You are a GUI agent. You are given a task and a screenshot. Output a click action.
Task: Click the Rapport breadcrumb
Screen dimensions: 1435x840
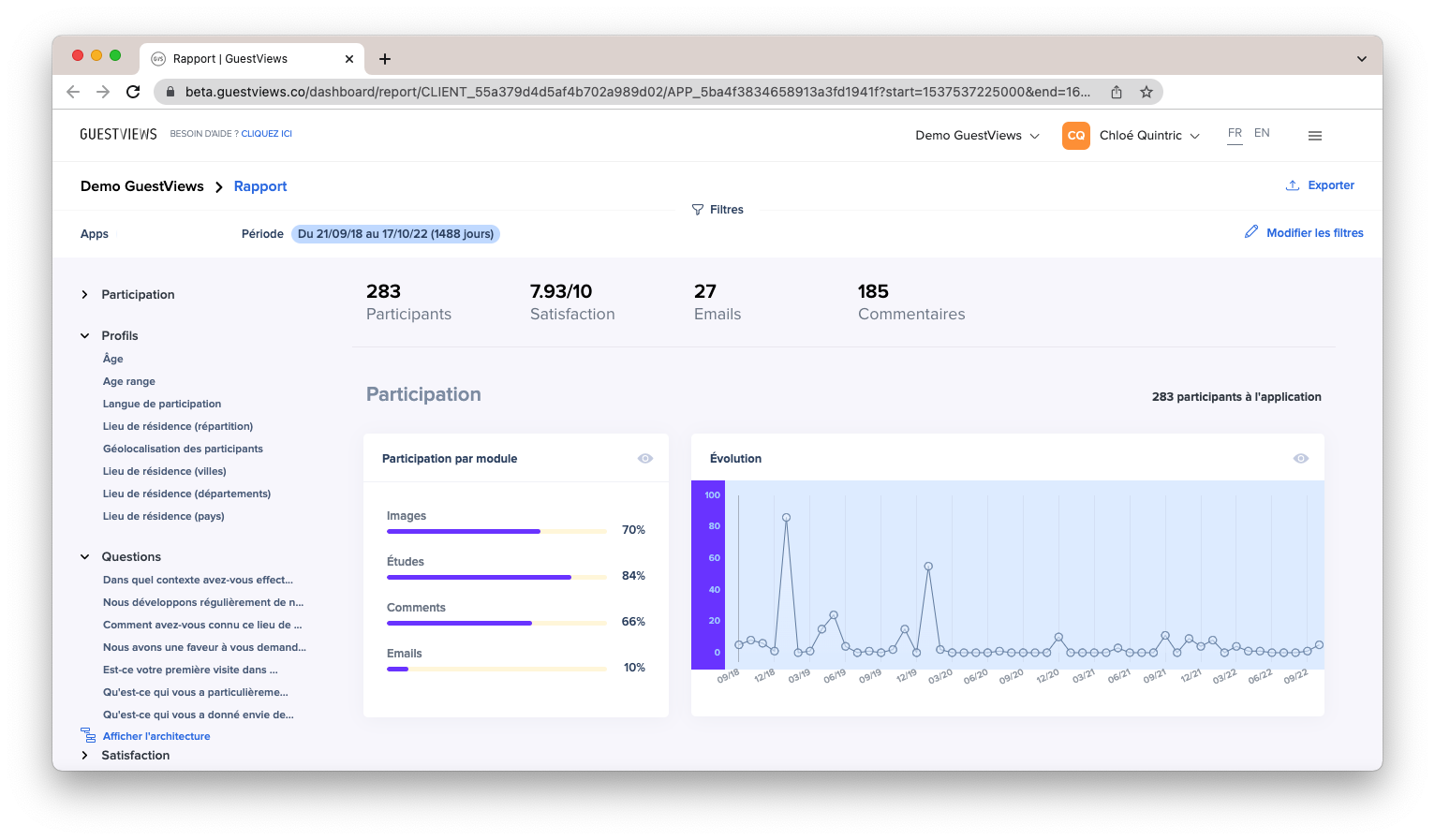260,186
